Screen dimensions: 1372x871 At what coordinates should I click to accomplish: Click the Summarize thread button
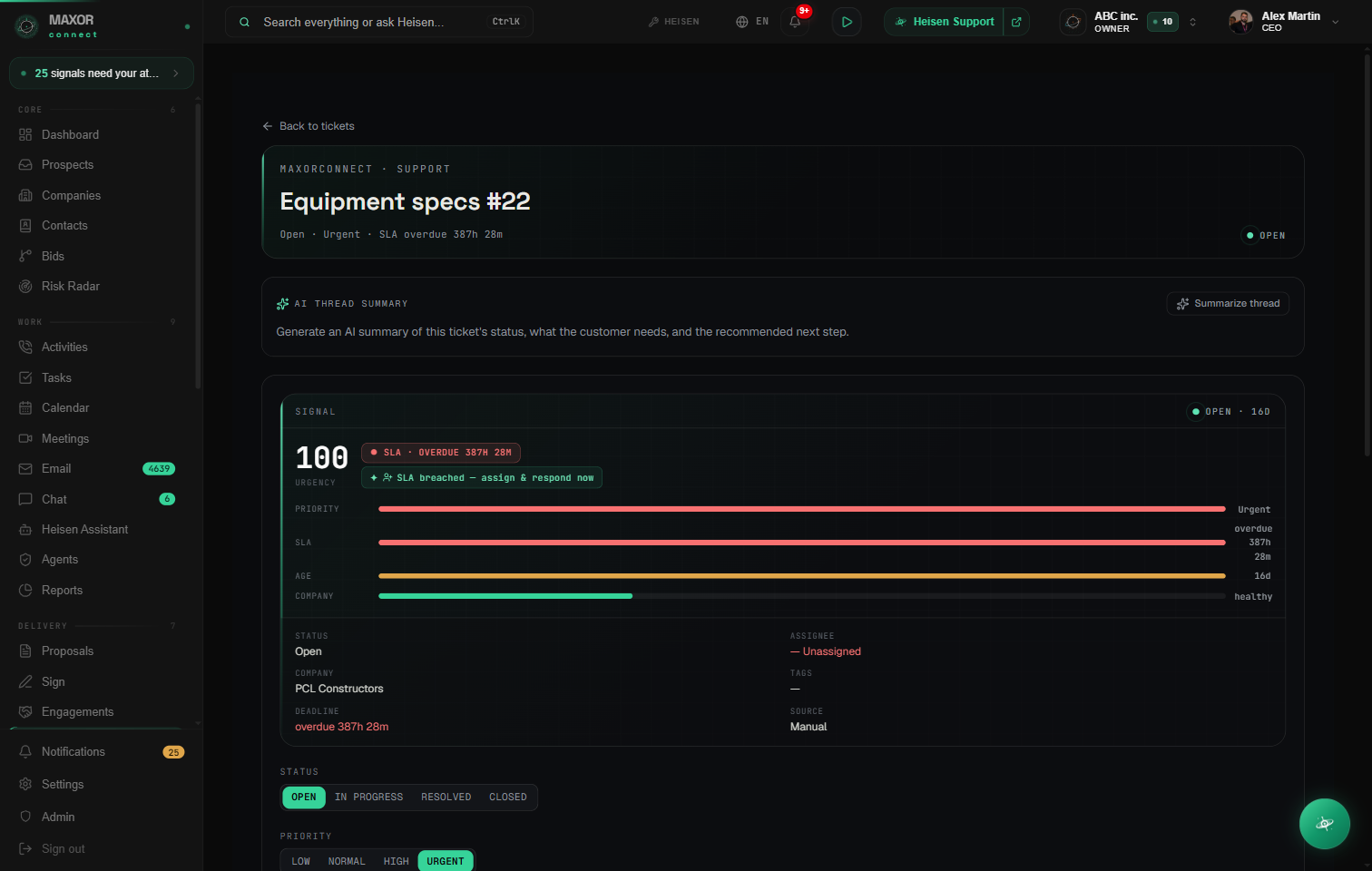pyautogui.click(x=1228, y=304)
